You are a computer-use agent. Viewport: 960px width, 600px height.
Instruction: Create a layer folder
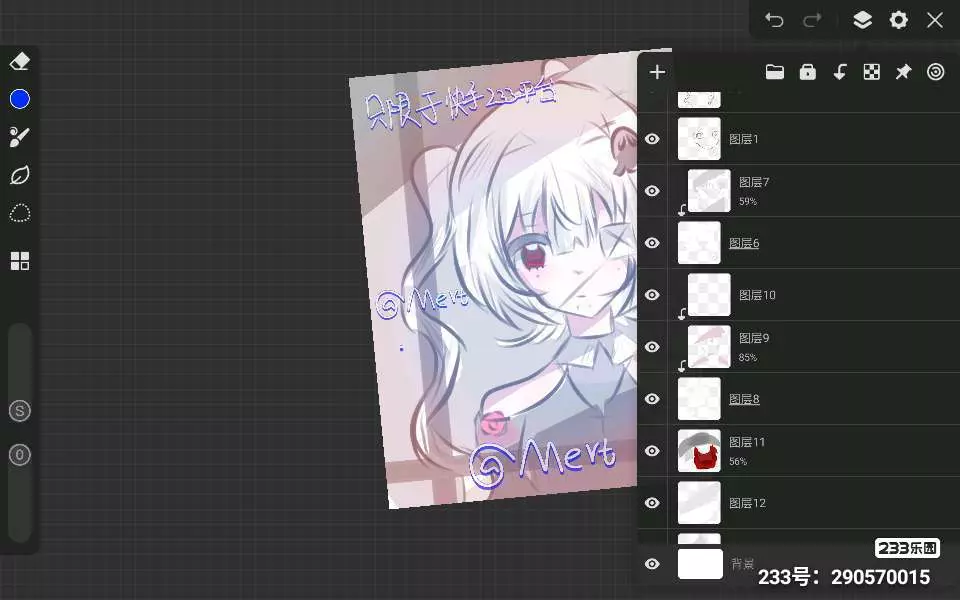[774, 72]
